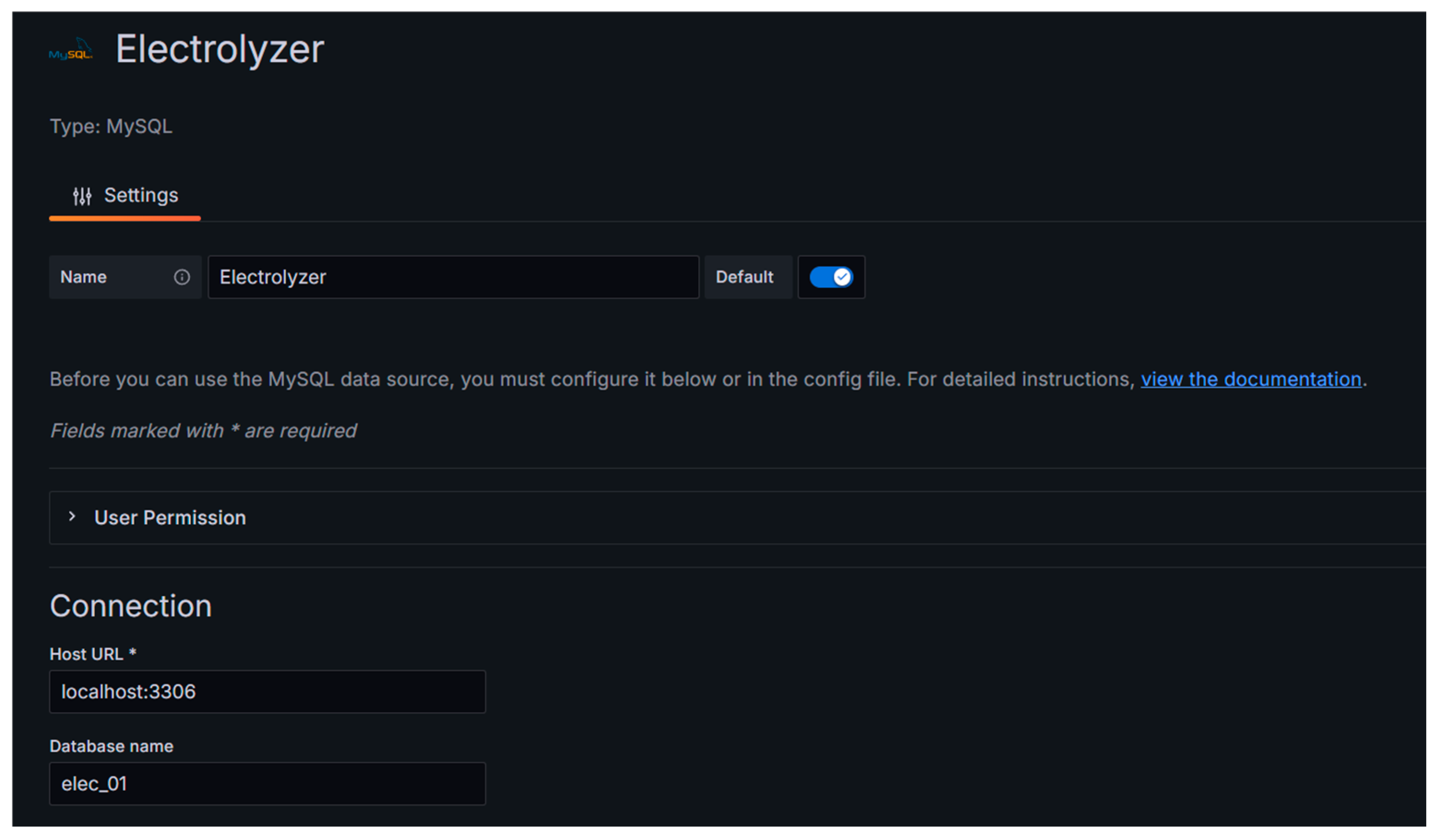The image size is (1434, 840).
Task: Click the Connection section heading
Action: point(131,605)
